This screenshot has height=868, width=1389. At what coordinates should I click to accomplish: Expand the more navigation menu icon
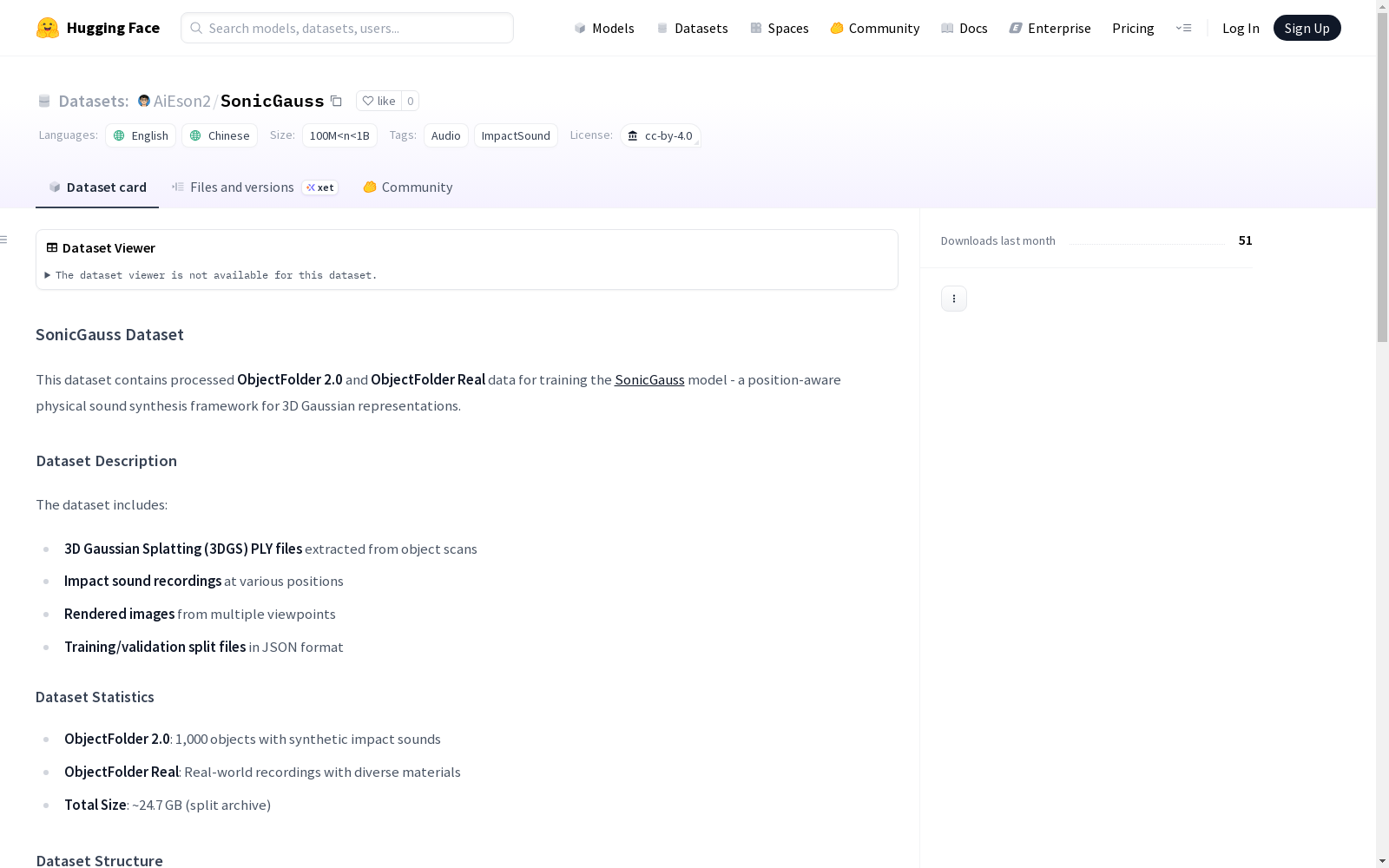click(x=1183, y=28)
